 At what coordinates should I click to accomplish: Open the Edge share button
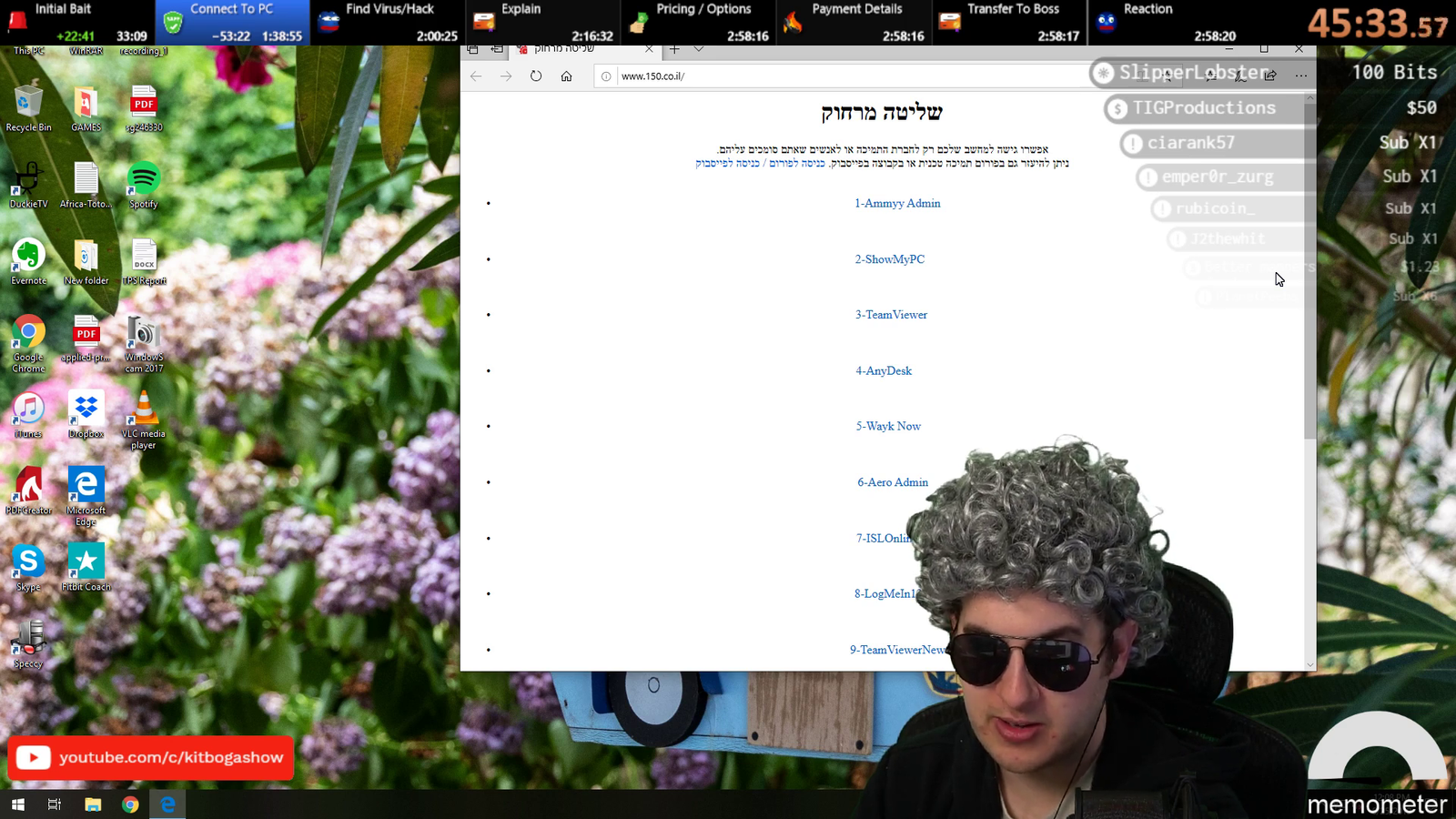pyautogui.click(x=1270, y=76)
